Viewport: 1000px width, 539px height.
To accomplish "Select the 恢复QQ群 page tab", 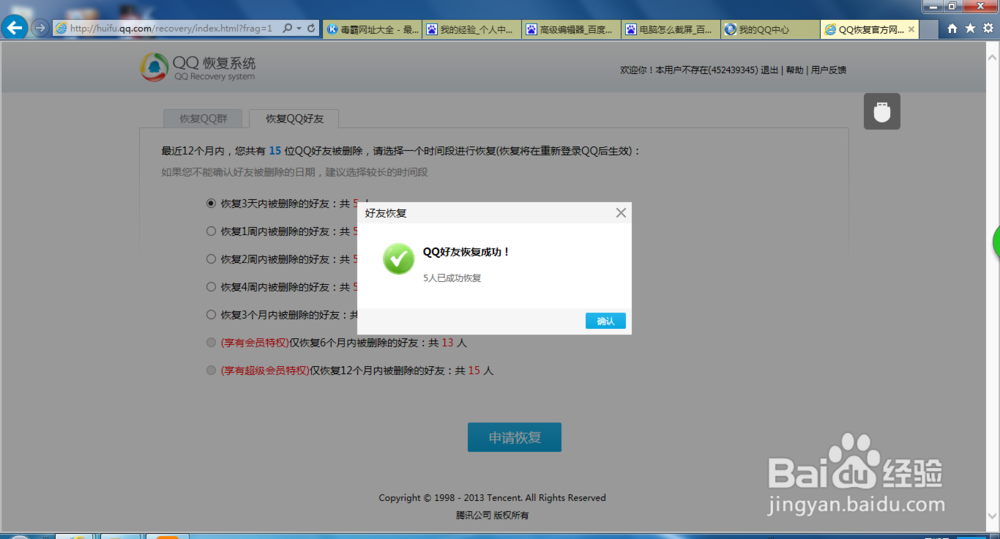I will pyautogui.click(x=203, y=119).
